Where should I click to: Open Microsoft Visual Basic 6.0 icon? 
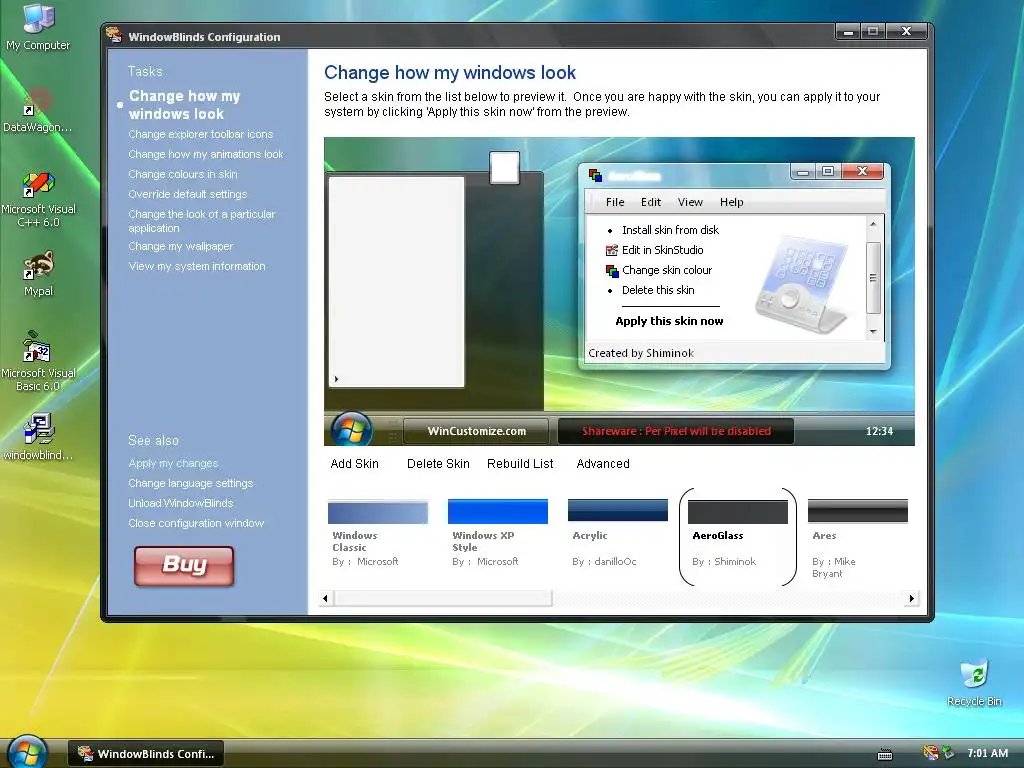pyautogui.click(x=38, y=361)
